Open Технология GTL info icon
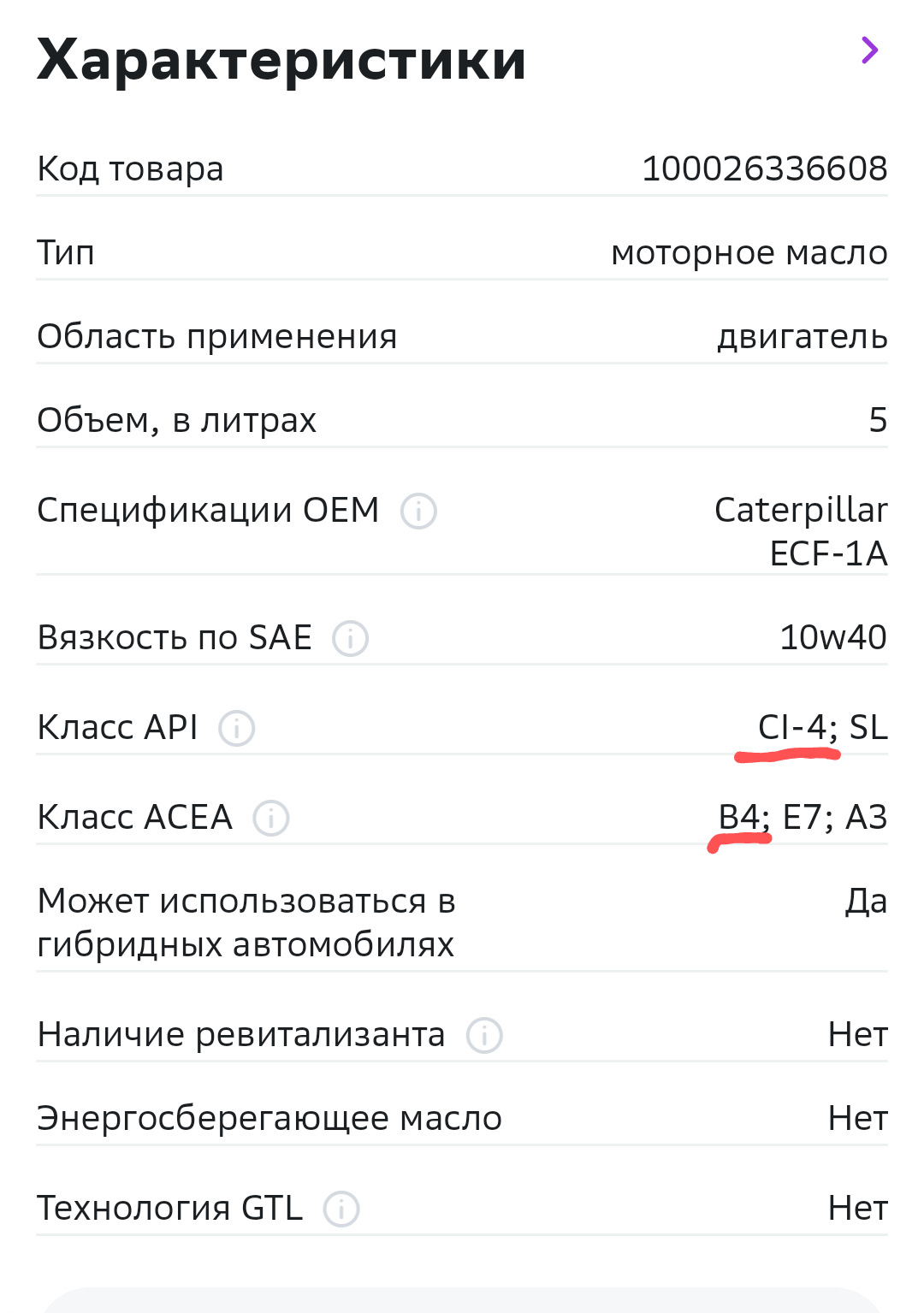This screenshot has width=924, height=1313. click(341, 1209)
